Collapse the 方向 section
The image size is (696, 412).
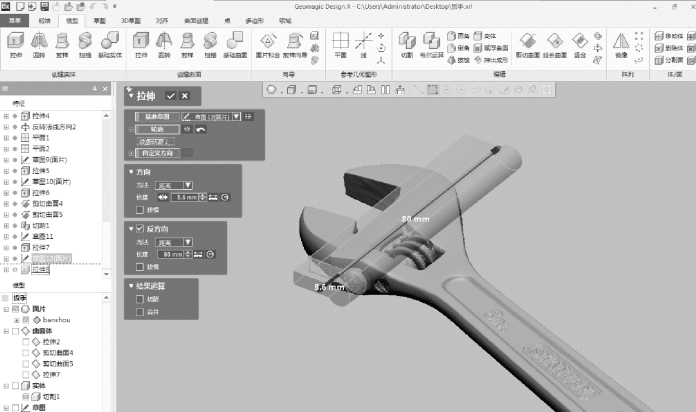(x=131, y=171)
